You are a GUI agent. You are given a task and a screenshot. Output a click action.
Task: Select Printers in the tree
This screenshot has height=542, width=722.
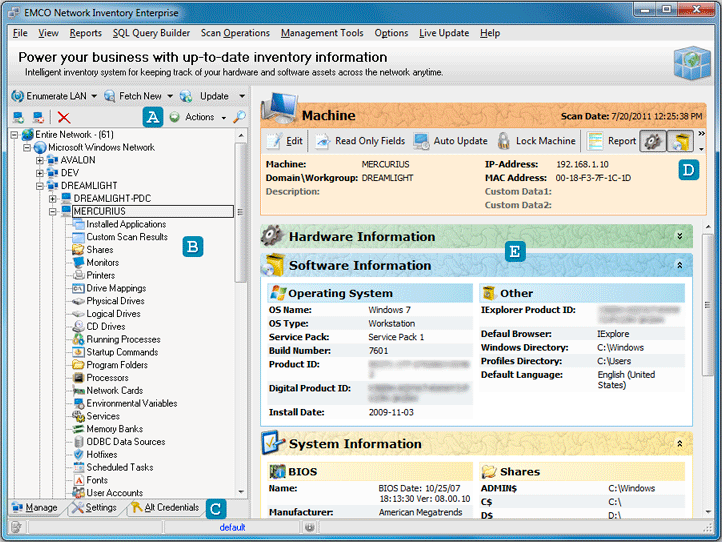[x=100, y=275]
